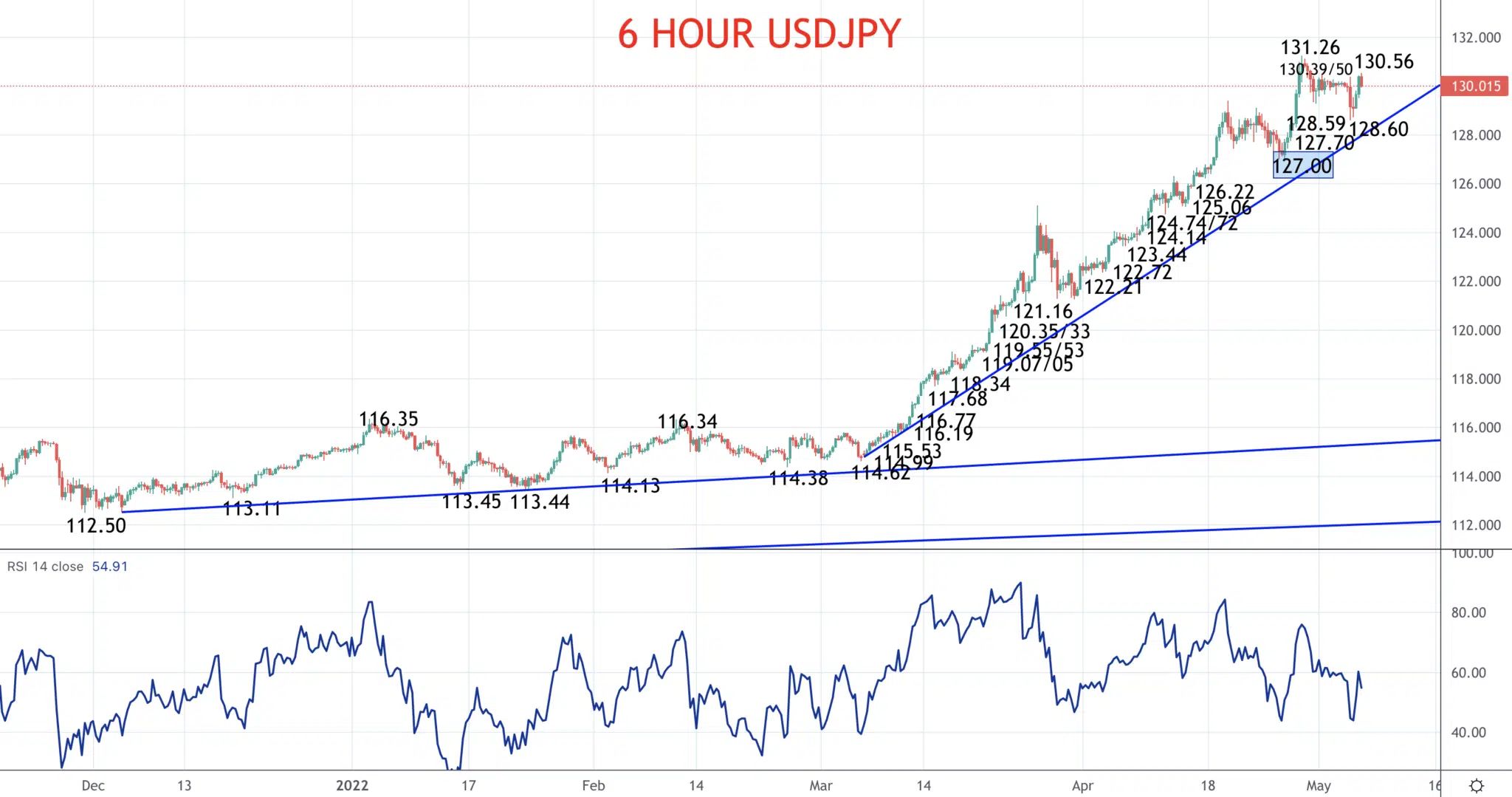Click the 2022 date axis label
Viewport: 1512px width, 797px height.
click(352, 785)
